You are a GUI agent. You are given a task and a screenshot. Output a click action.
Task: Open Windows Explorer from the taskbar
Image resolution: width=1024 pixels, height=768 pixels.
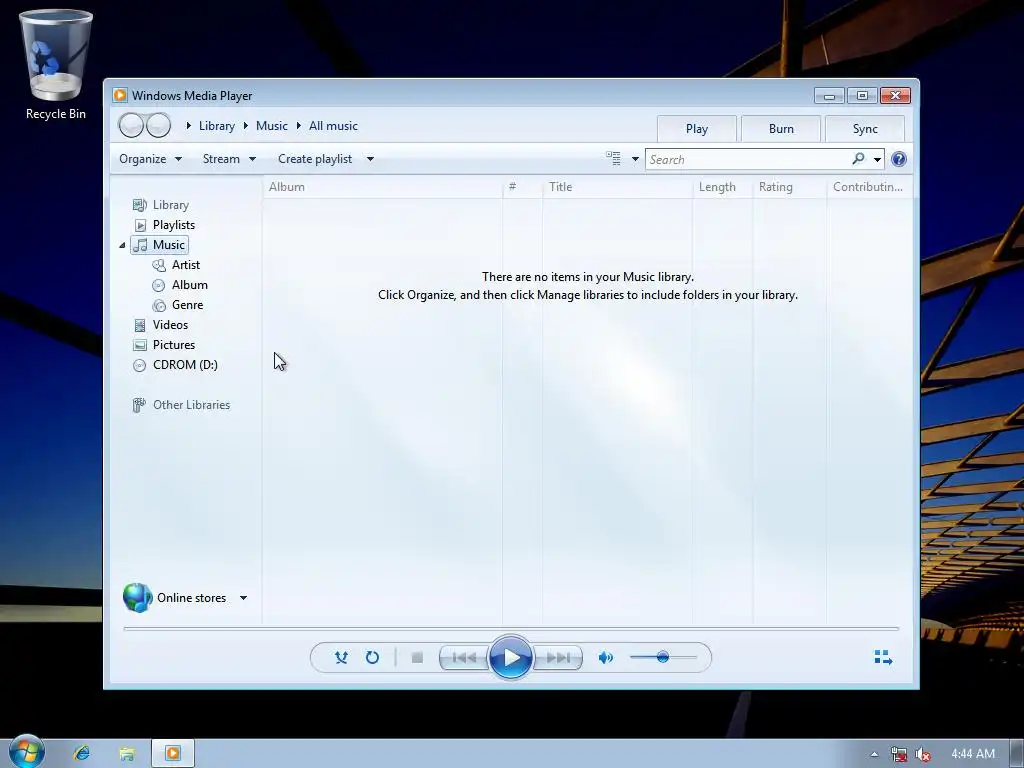[x=127, y=754]
